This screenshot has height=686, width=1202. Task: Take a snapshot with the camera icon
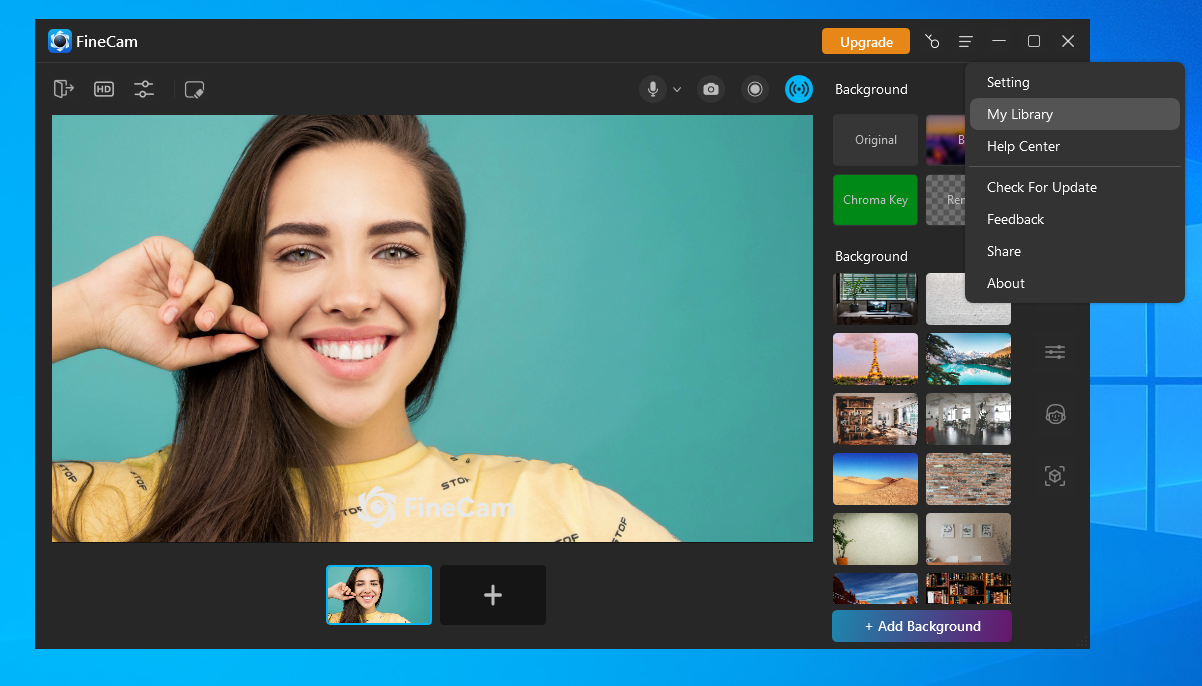point(711,89)
